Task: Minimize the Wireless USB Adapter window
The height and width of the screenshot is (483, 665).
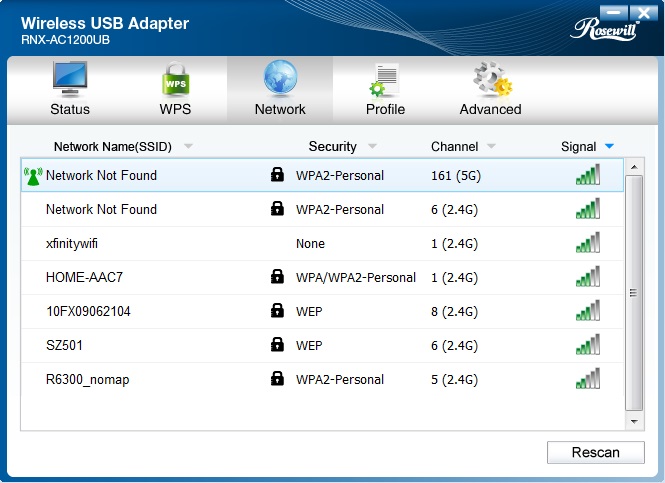Action: 614,13
